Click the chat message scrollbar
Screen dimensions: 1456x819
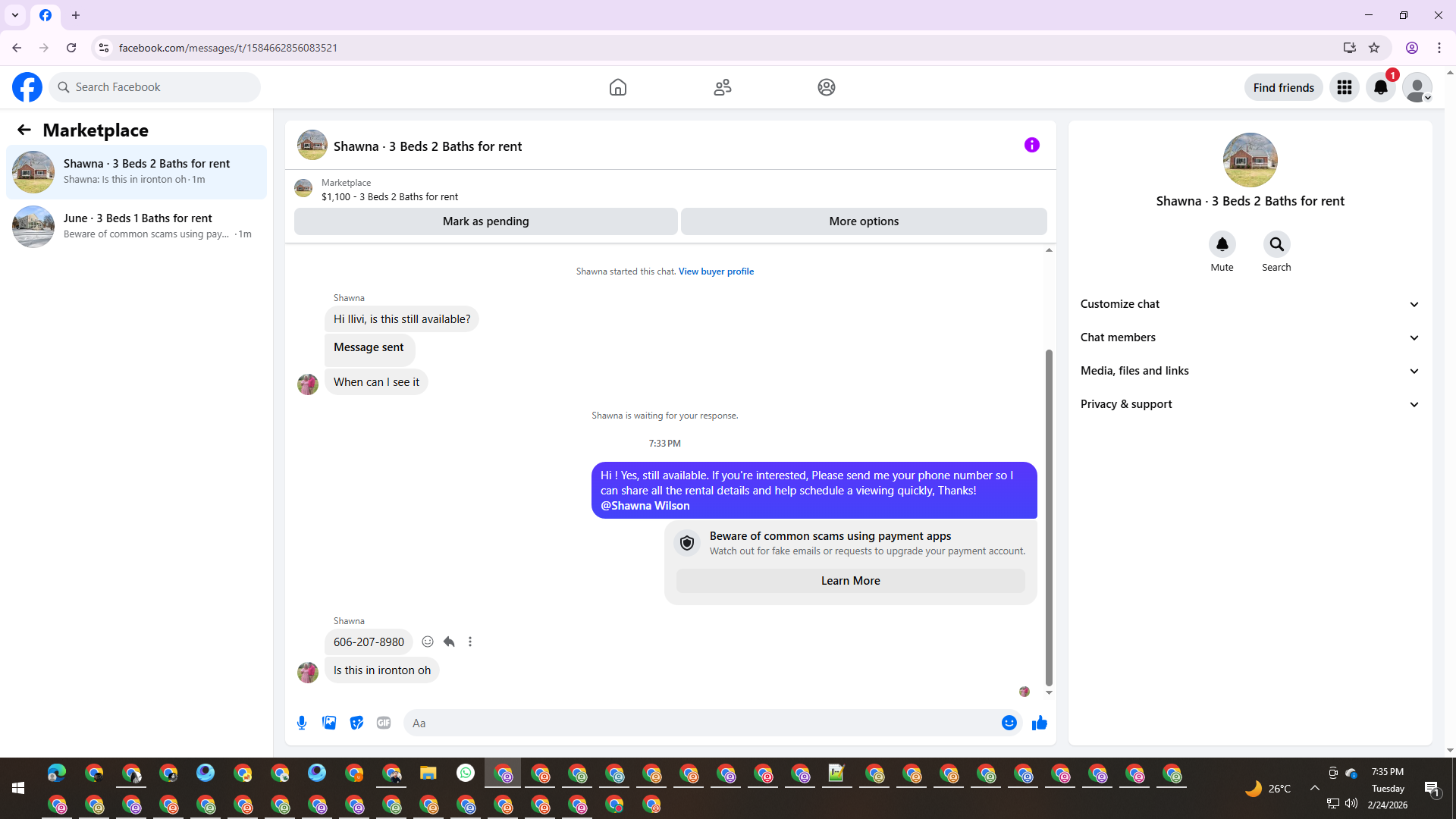pos(1049,516)
